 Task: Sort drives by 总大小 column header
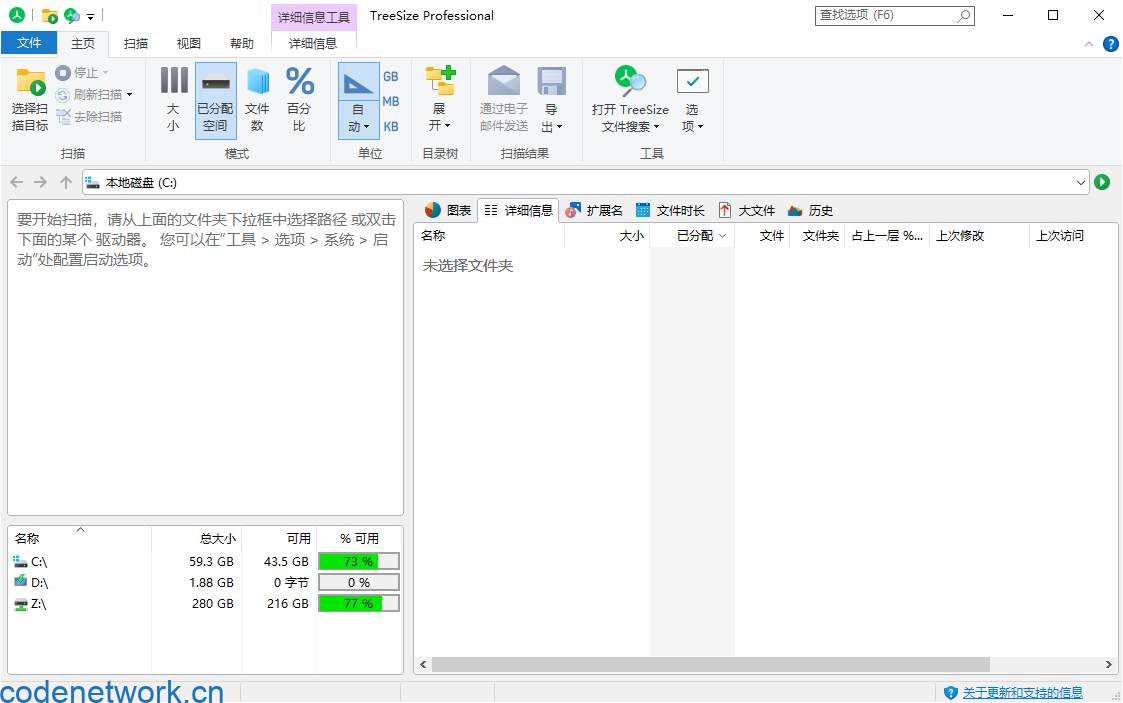pos(196,538)
